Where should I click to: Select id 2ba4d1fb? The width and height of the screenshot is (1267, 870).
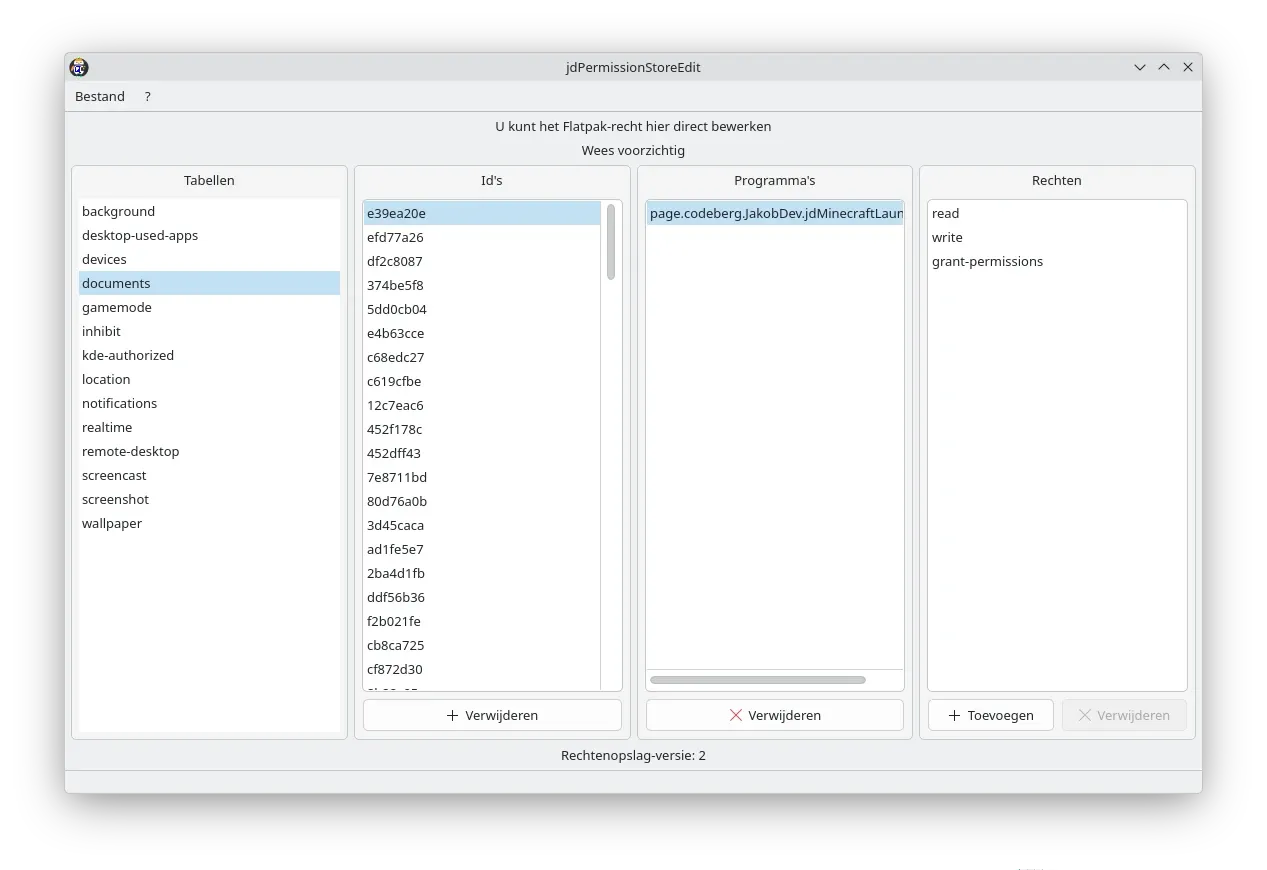click(482, 573)
